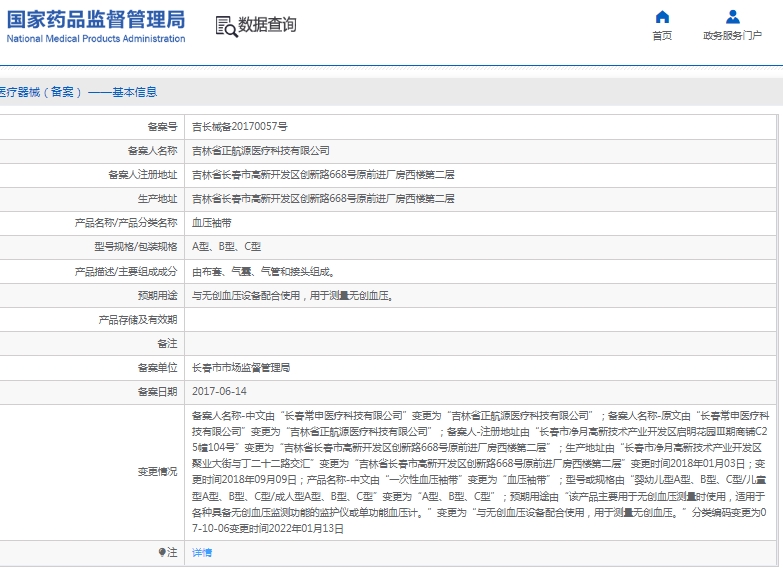Click the 备注 label
The height and width of the screenshot is (570, 783).
click(x=167, y=343)
